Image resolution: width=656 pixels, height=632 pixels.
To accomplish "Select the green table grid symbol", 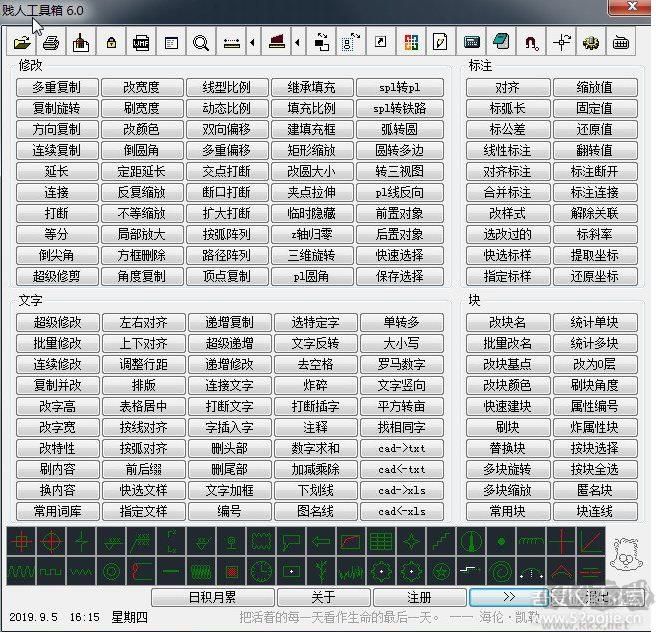I will [x=380, y=543].
